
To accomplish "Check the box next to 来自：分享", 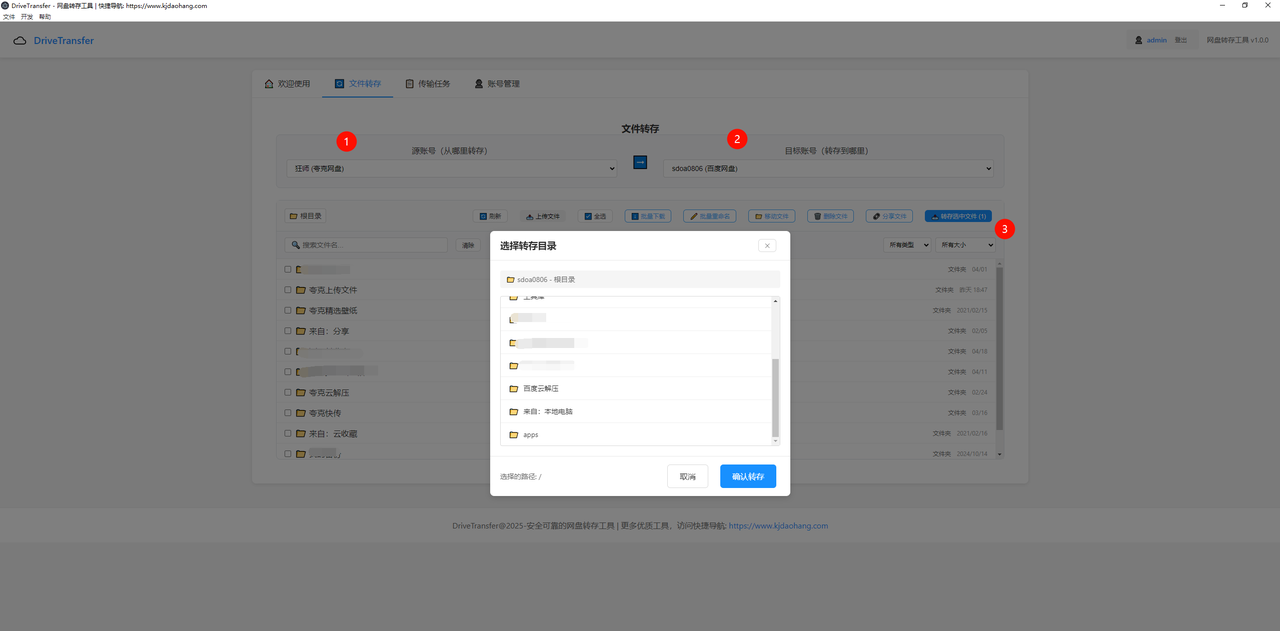I will tap(288, 331).
